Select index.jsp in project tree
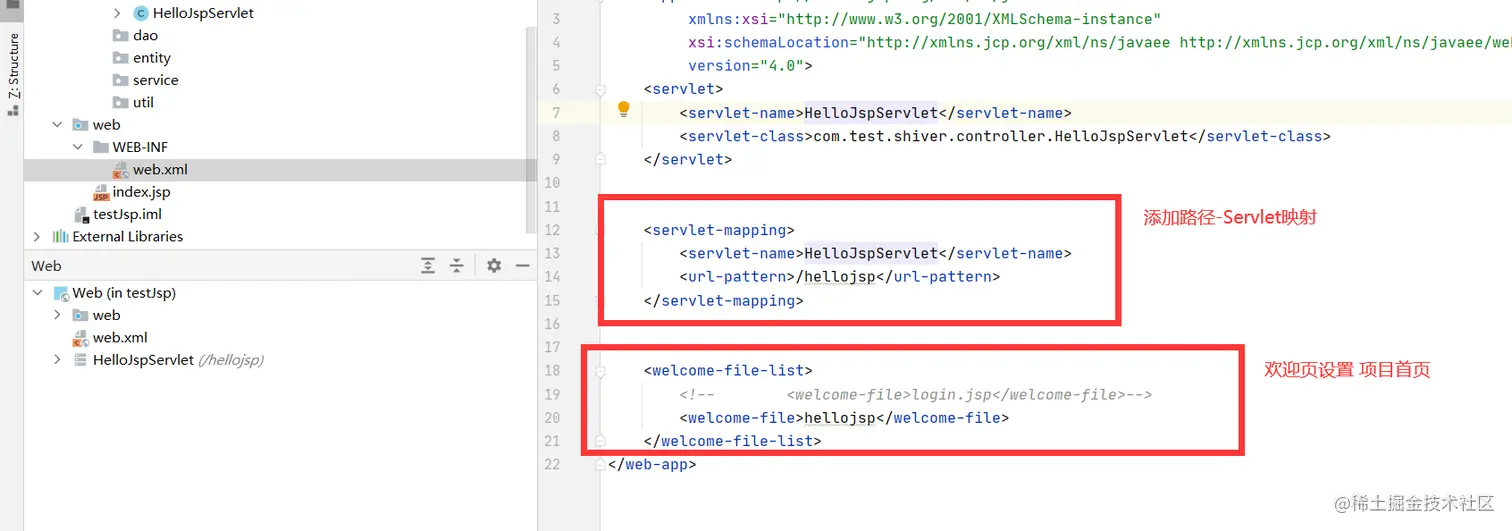The image size is (1512, 531). click(x=141, y=192)
